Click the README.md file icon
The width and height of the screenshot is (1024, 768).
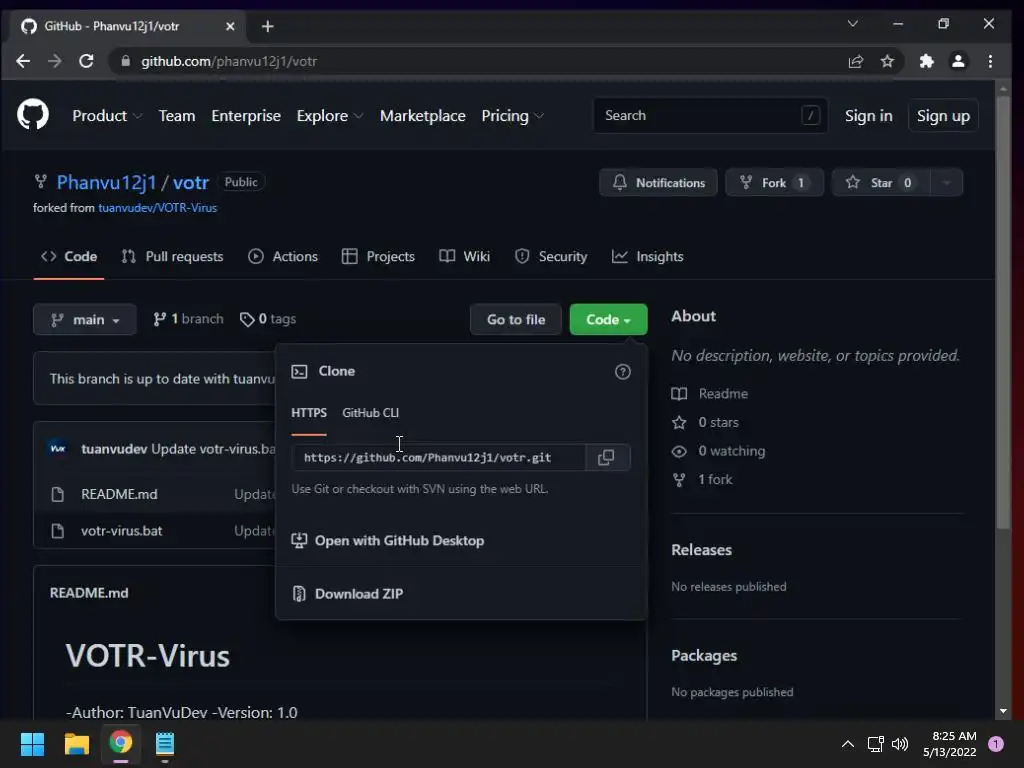click(x=57, y=494)
